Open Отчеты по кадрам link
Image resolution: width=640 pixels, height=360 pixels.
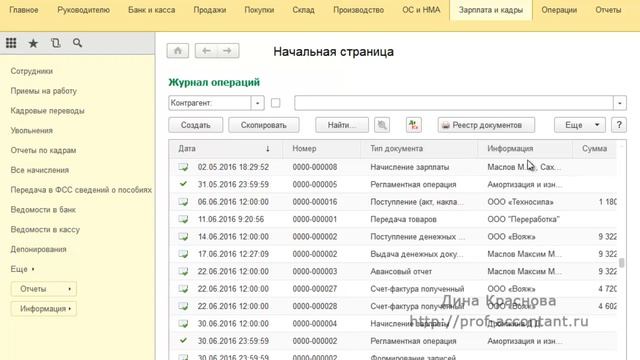43,150
